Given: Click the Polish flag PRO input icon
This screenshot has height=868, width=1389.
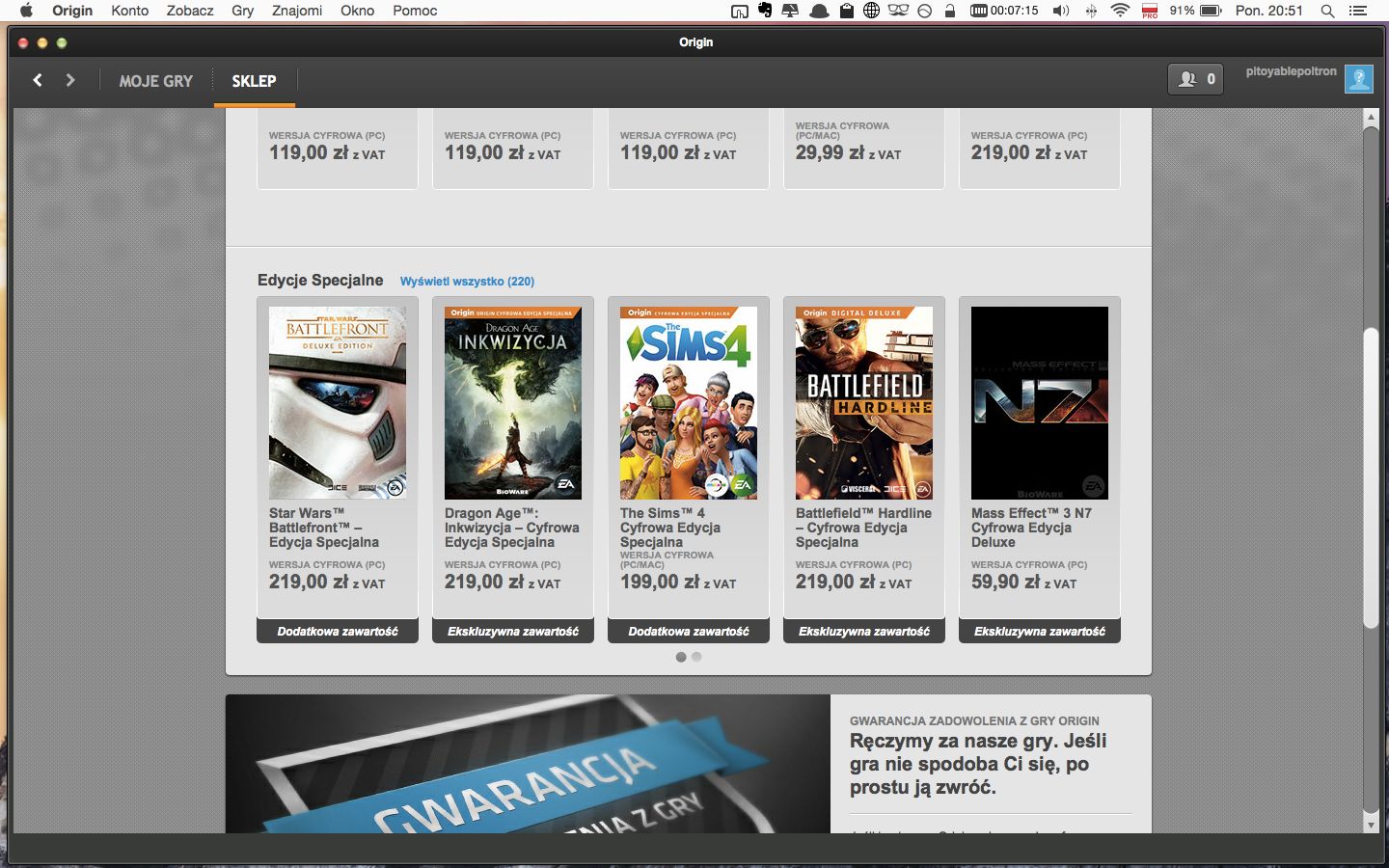Looking at the screenshot, I should [1150, 11].
